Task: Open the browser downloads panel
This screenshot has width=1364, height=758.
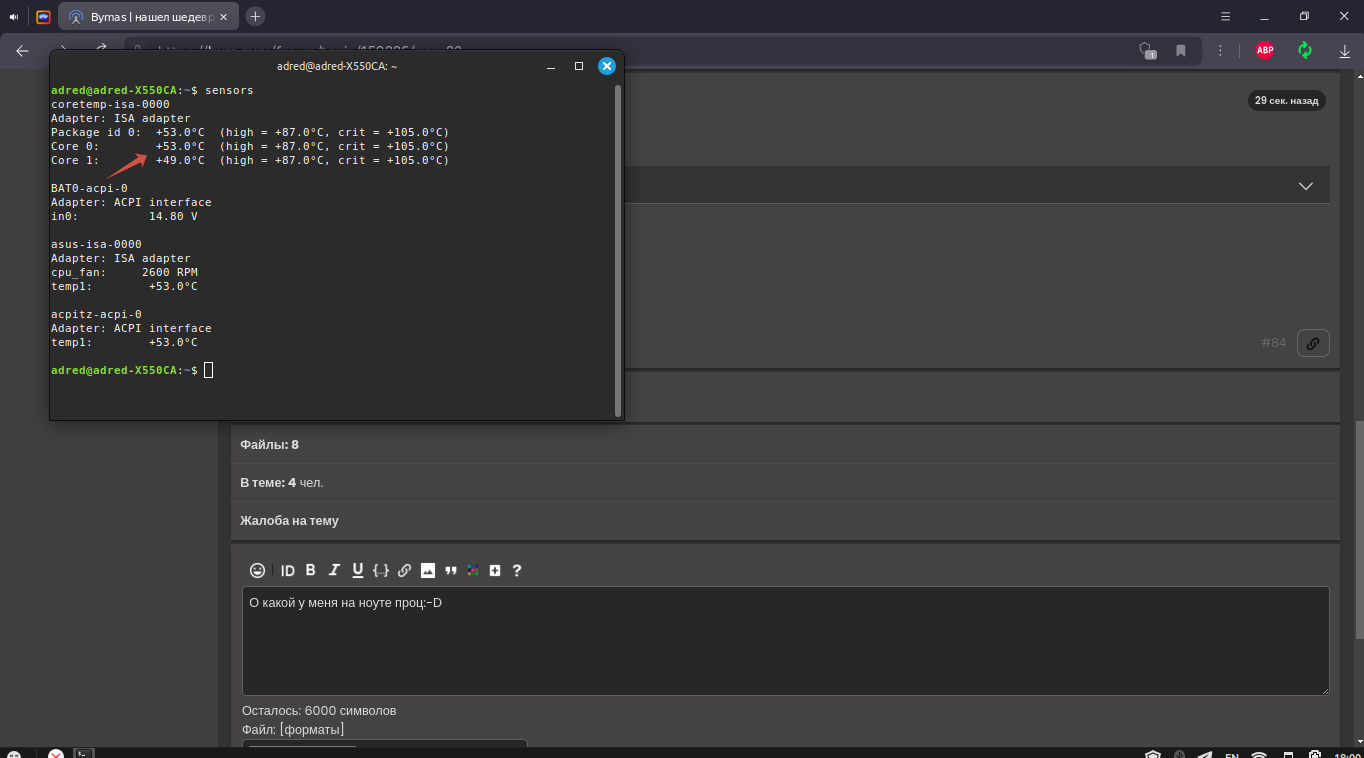Action: pyautogui.click(x=1345, y=50)
